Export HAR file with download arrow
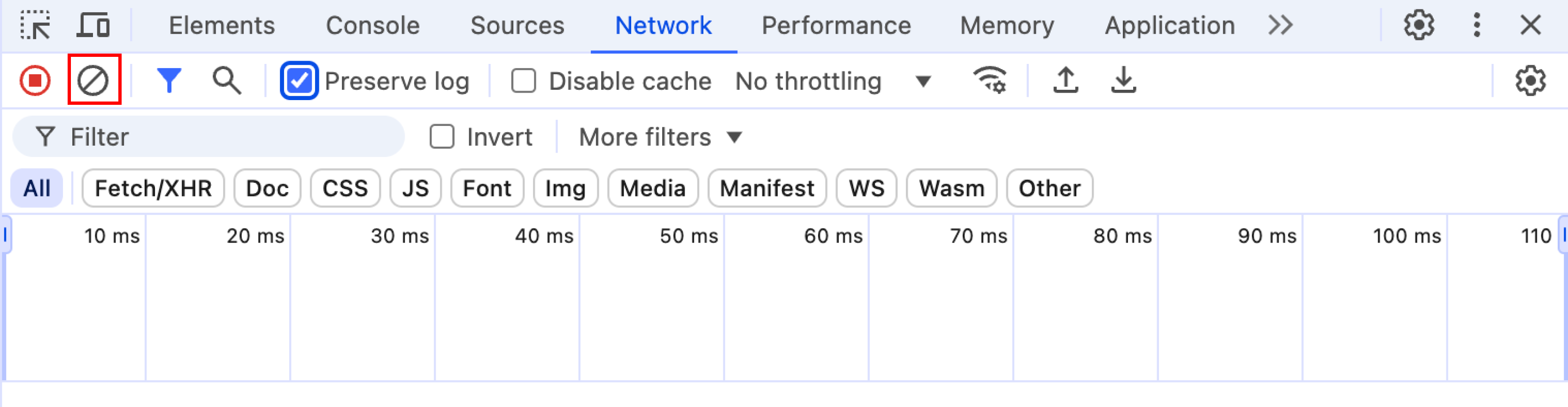This screenshot has width=1568, height=407. pyautogui.click(x=1123, y=80)
